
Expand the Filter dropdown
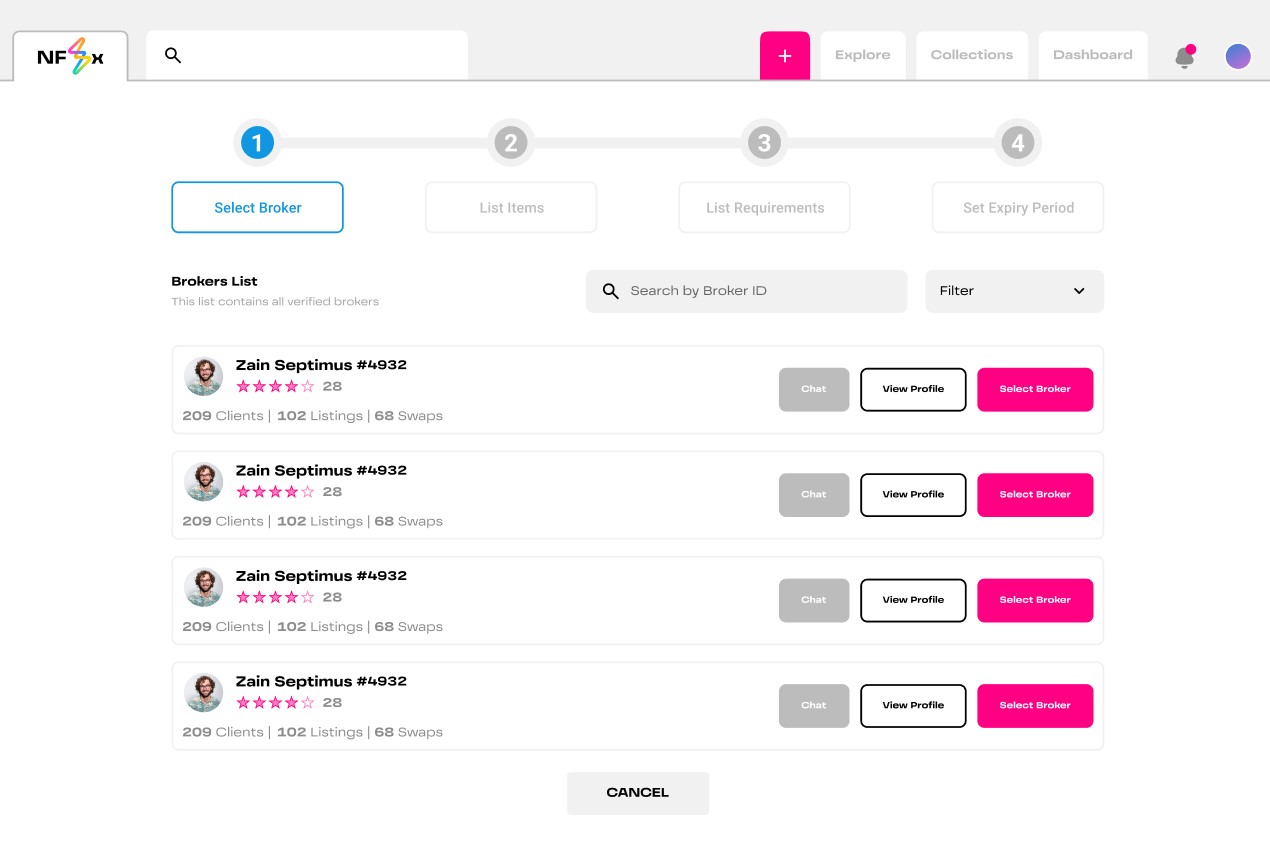1014,291
